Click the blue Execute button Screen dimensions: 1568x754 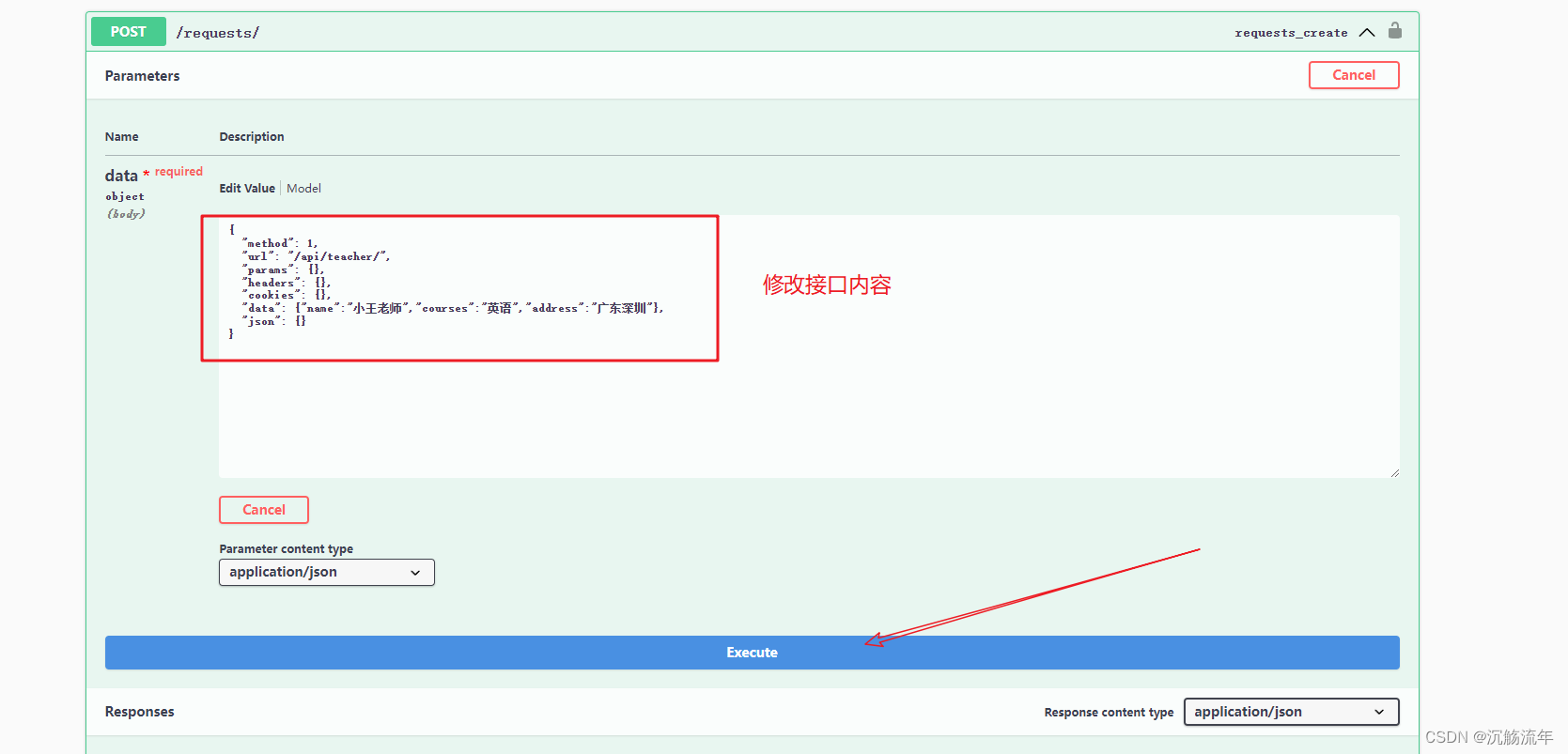pos(753,653)
